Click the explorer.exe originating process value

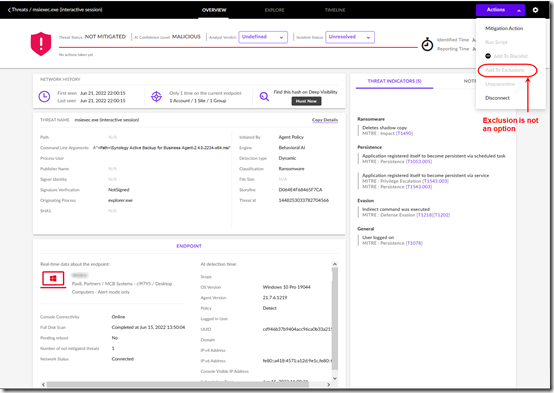pos(120,200)
